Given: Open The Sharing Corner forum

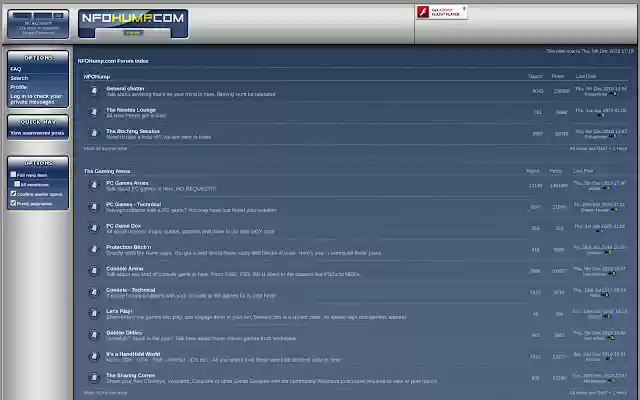Looking at the screenshot, I should point(131,375).
